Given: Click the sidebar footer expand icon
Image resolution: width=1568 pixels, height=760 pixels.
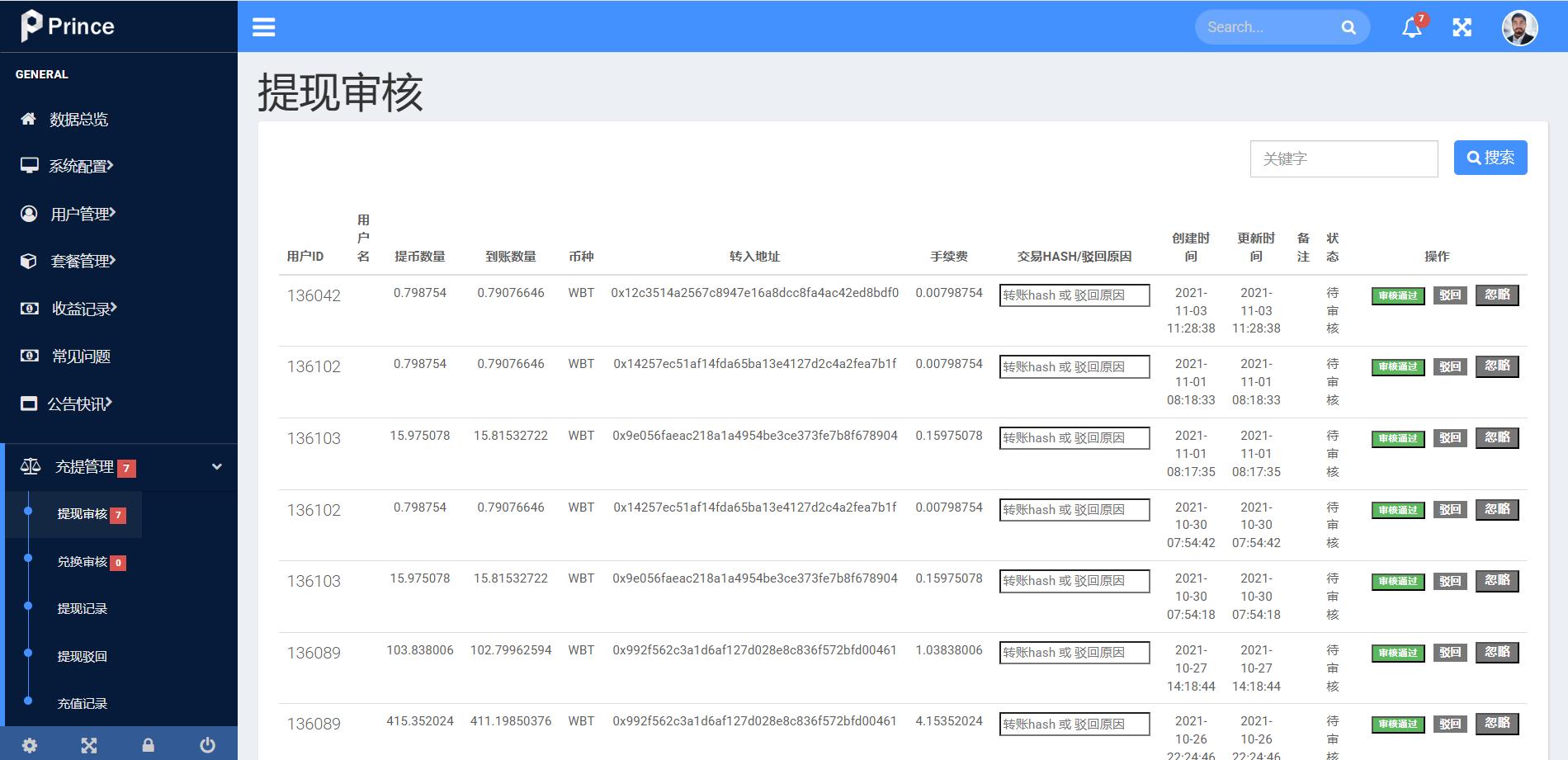Looking at the screenshot, I should [x=89, y=745].
